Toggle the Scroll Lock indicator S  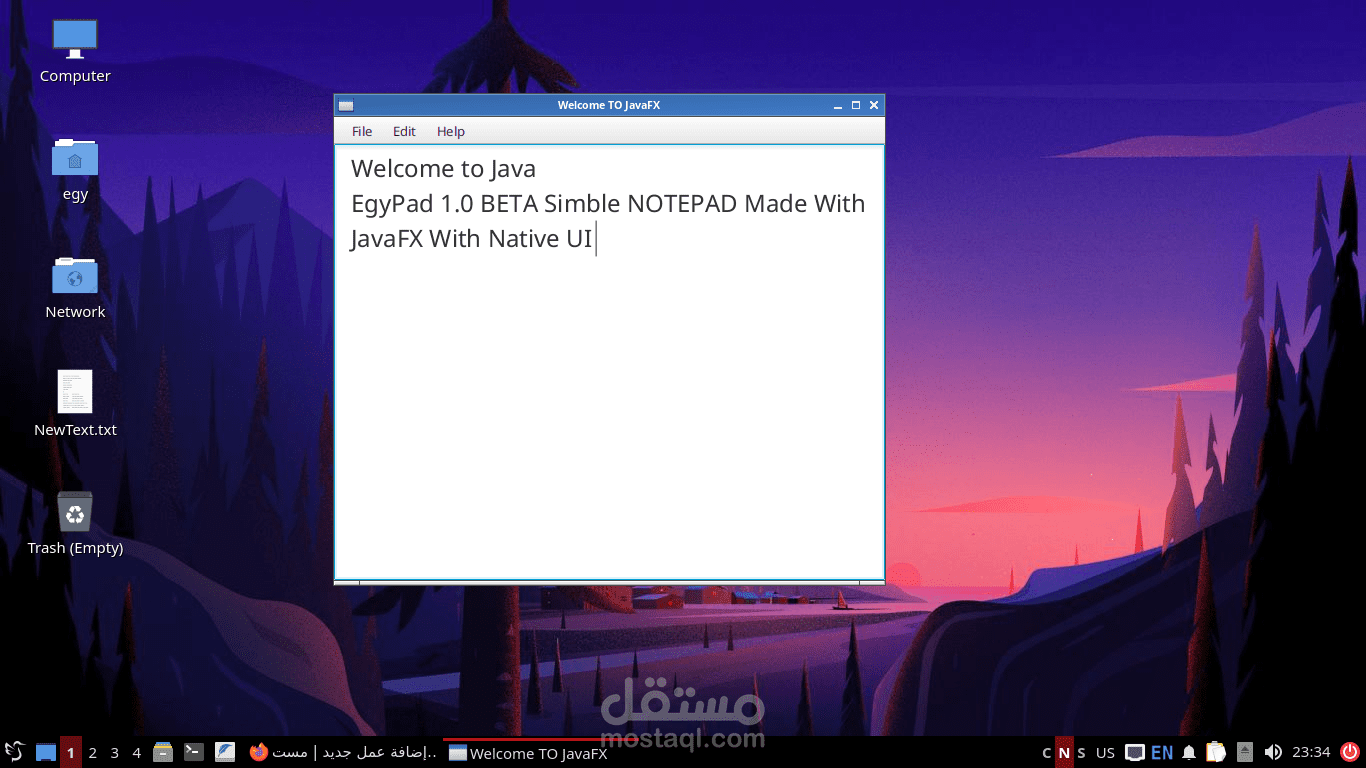click(1081, 753)
